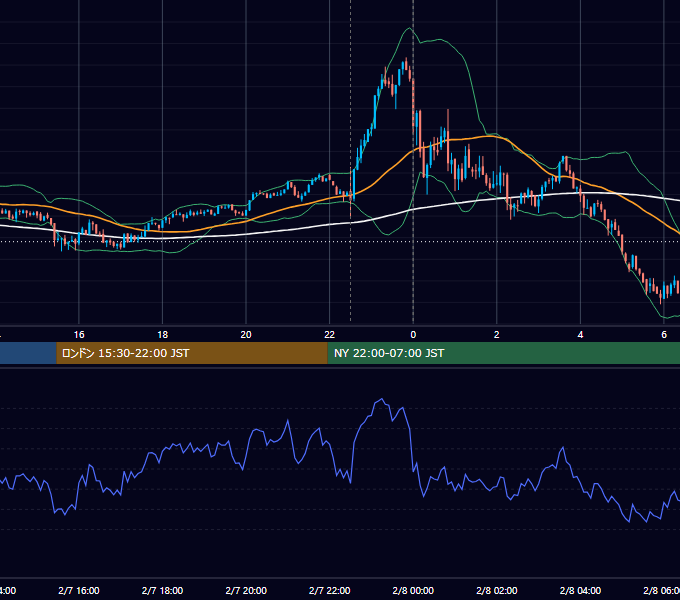Click the NY 22:00-07:00 JST session bar
The width and height of the screenshot is (680, 600).
[503, 353]
